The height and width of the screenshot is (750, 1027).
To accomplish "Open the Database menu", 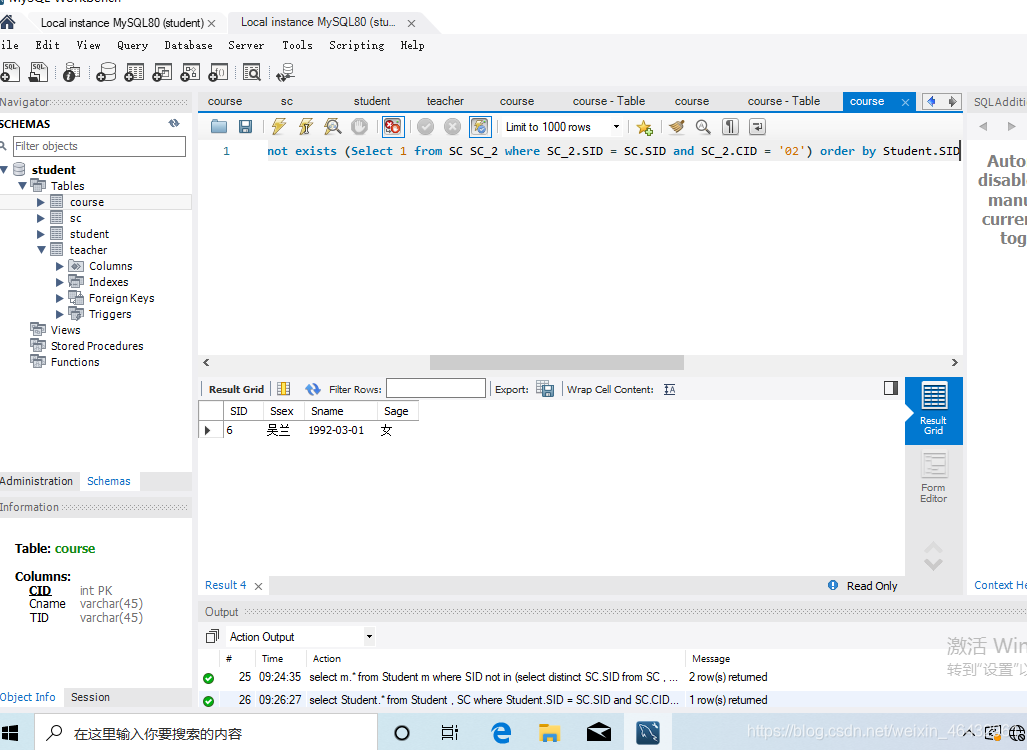I will [x=188, y=45].
